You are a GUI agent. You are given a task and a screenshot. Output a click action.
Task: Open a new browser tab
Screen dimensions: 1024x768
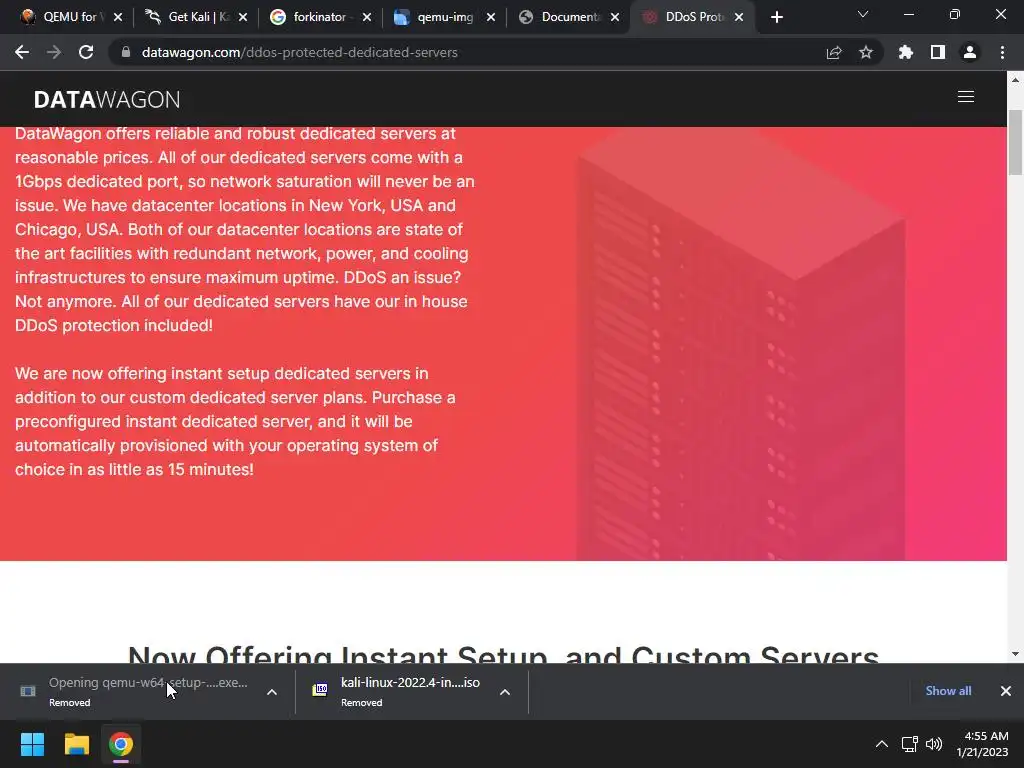(776, 18)
